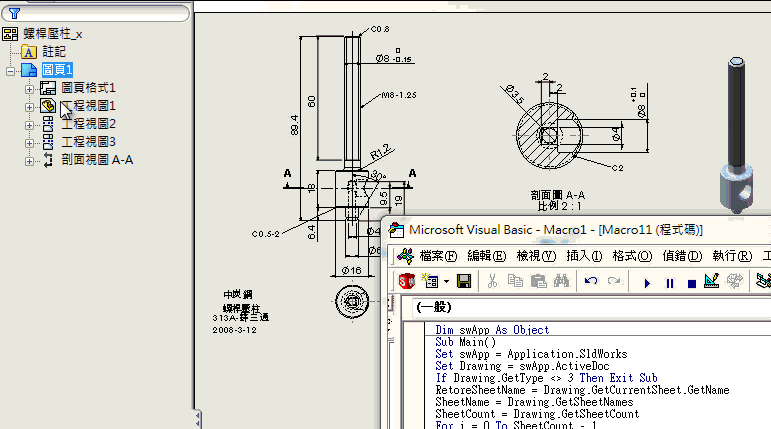This screenshot has height=429, width=771.
Task: Select 工程視圖3 in the feature tree
Action: tap(89, 142)
